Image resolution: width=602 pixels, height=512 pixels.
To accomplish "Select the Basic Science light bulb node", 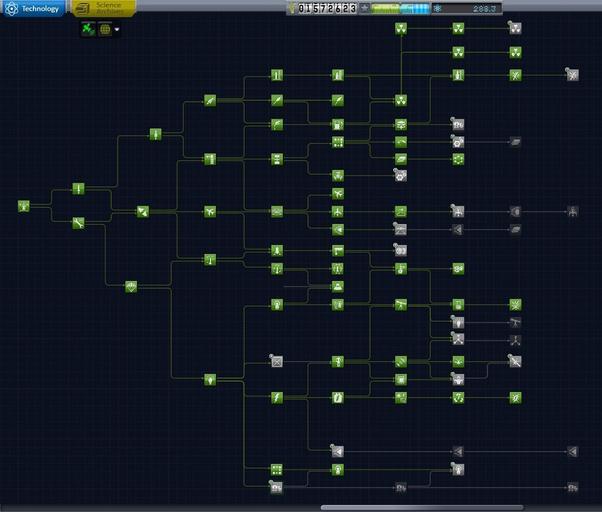I will click(x=210, y=380).
